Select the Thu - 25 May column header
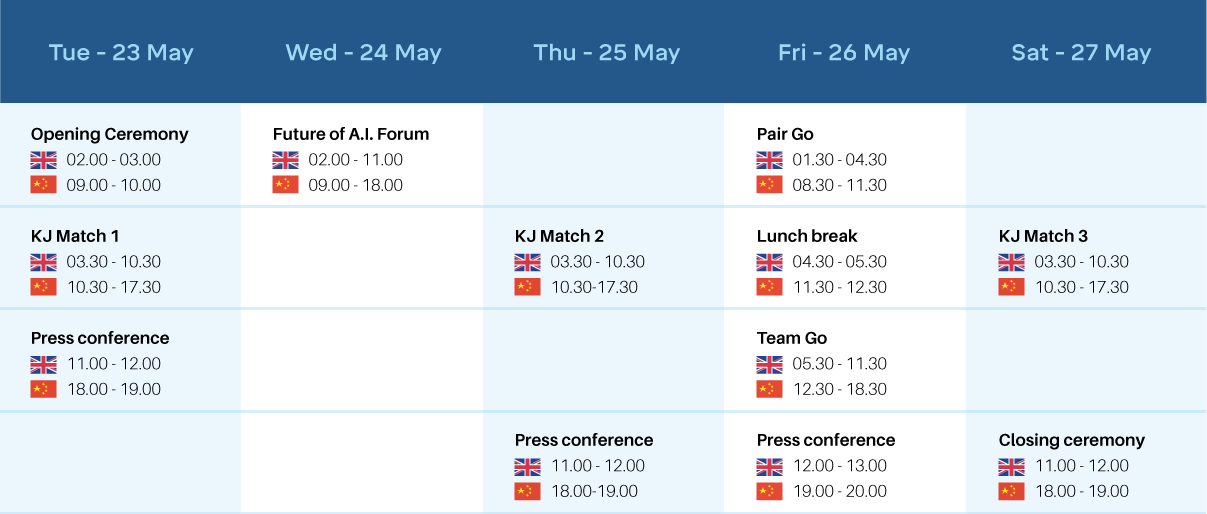This screenshot has height=514, width=1207. click(x=606, y=53)
